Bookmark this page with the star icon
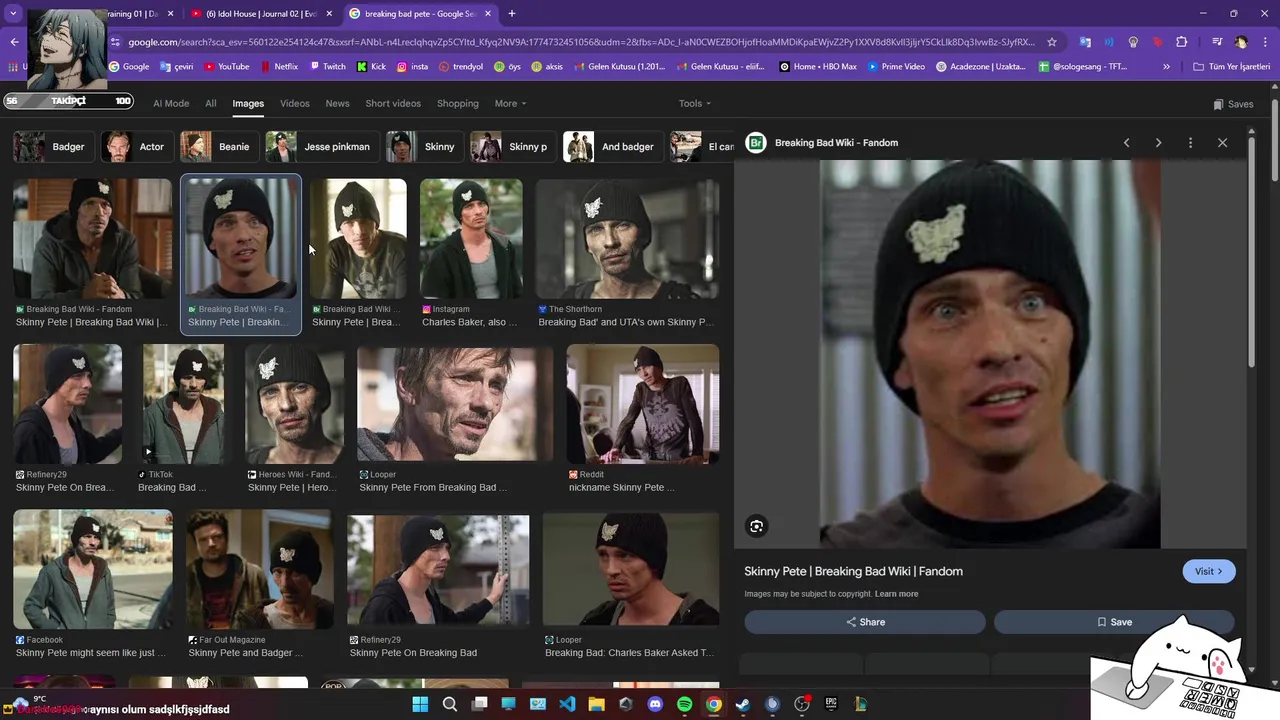The height and width of the screenshot is (720, 1280). [1052, 42]
